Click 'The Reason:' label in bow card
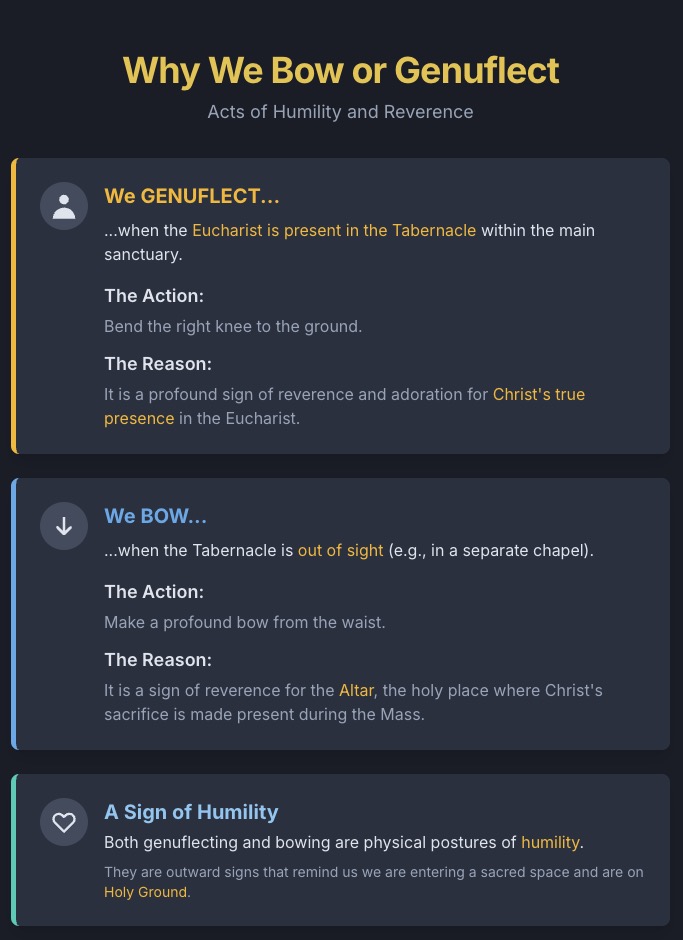Viewport: 683px width, 940px height. (158, 660)
